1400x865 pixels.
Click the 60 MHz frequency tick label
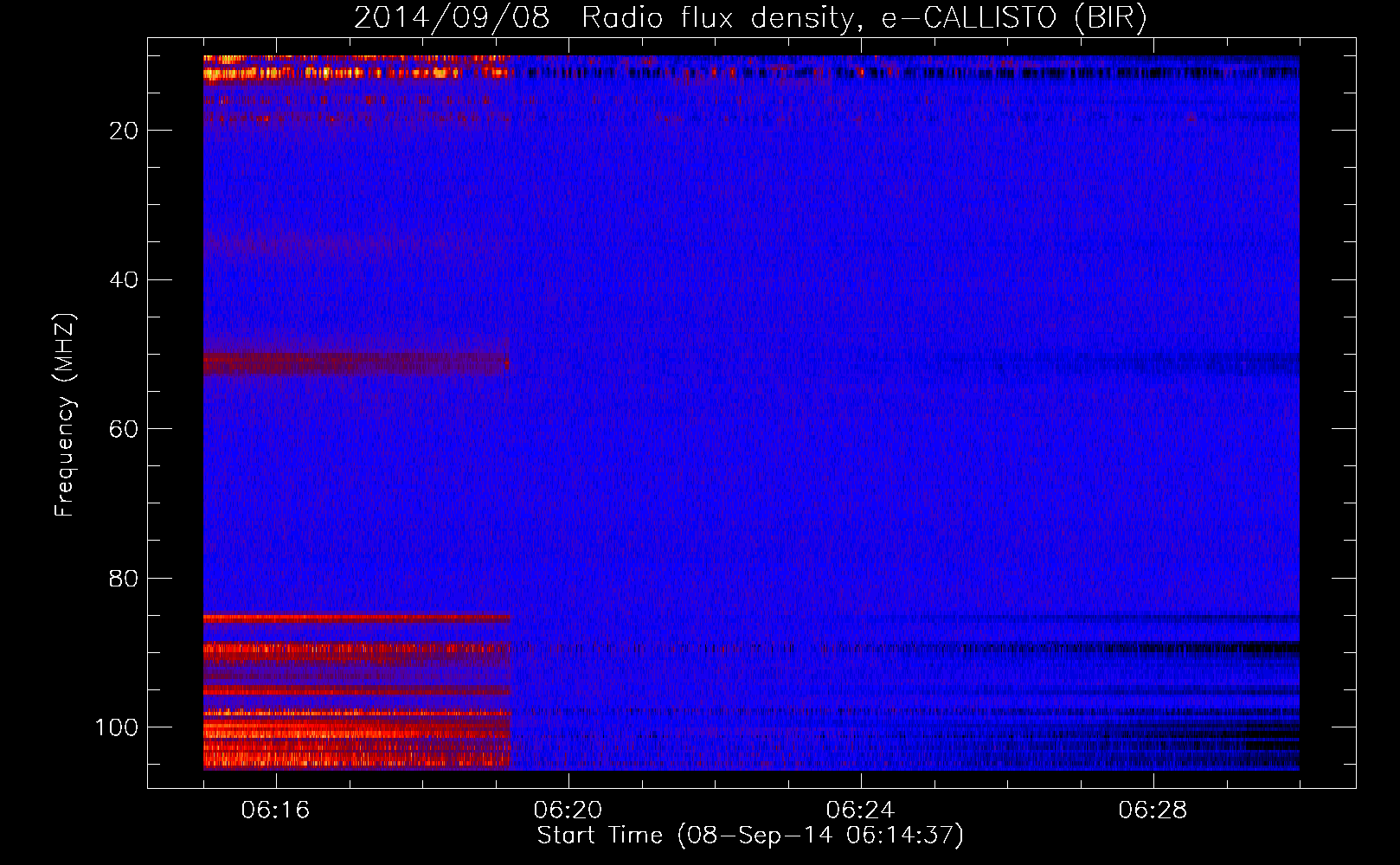tap(124, 429)
